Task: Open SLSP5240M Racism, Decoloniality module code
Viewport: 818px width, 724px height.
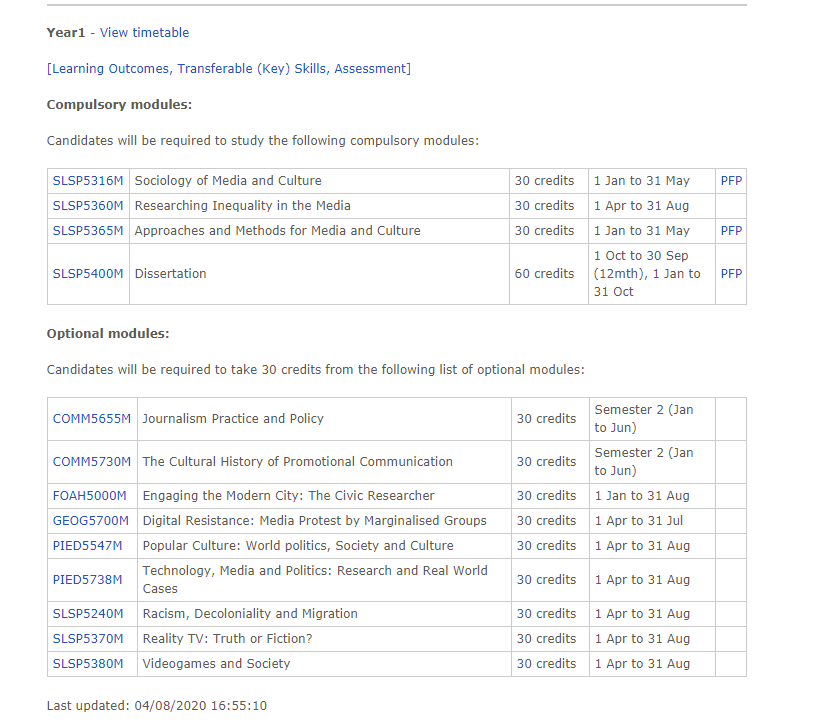Action: tap(88, 614)
